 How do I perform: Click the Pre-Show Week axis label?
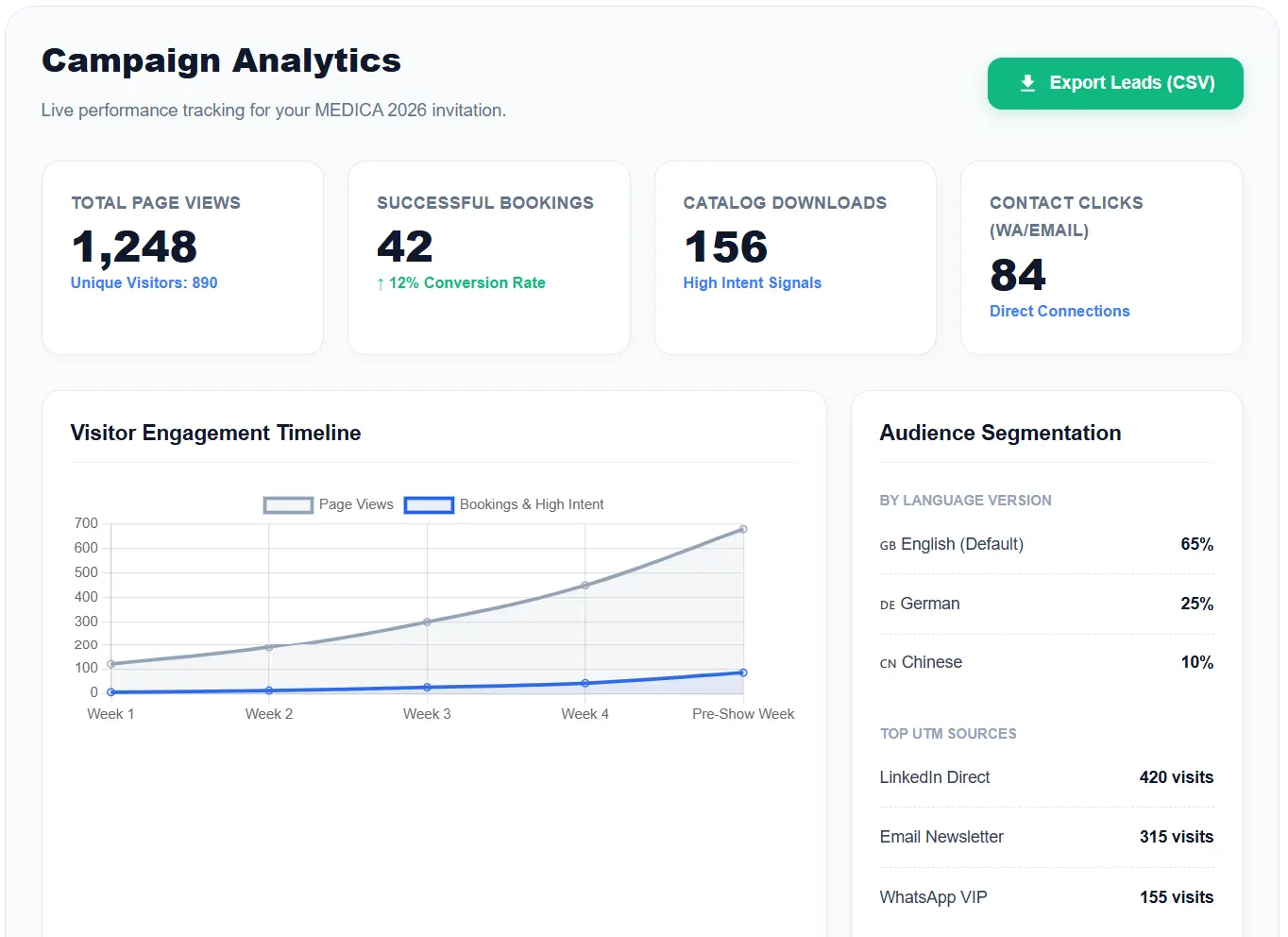coord(743,714)
